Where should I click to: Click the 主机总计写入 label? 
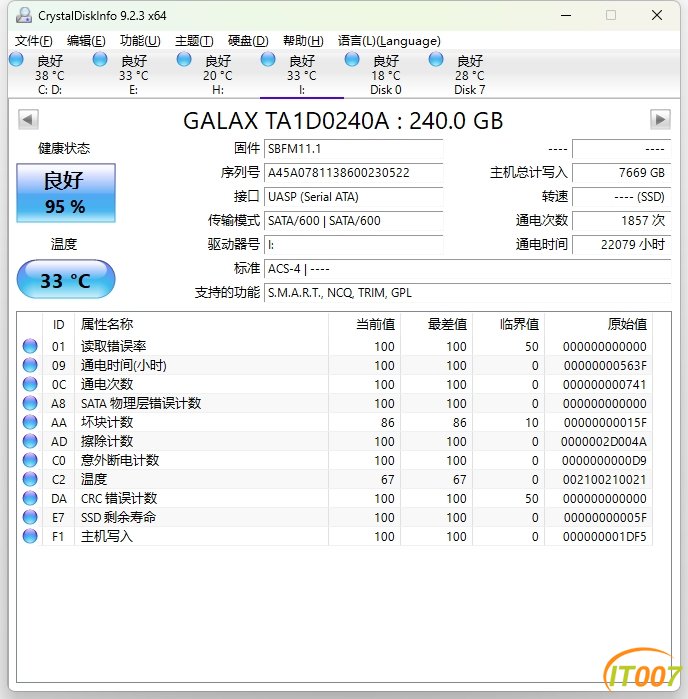click(x=528, y=173)
